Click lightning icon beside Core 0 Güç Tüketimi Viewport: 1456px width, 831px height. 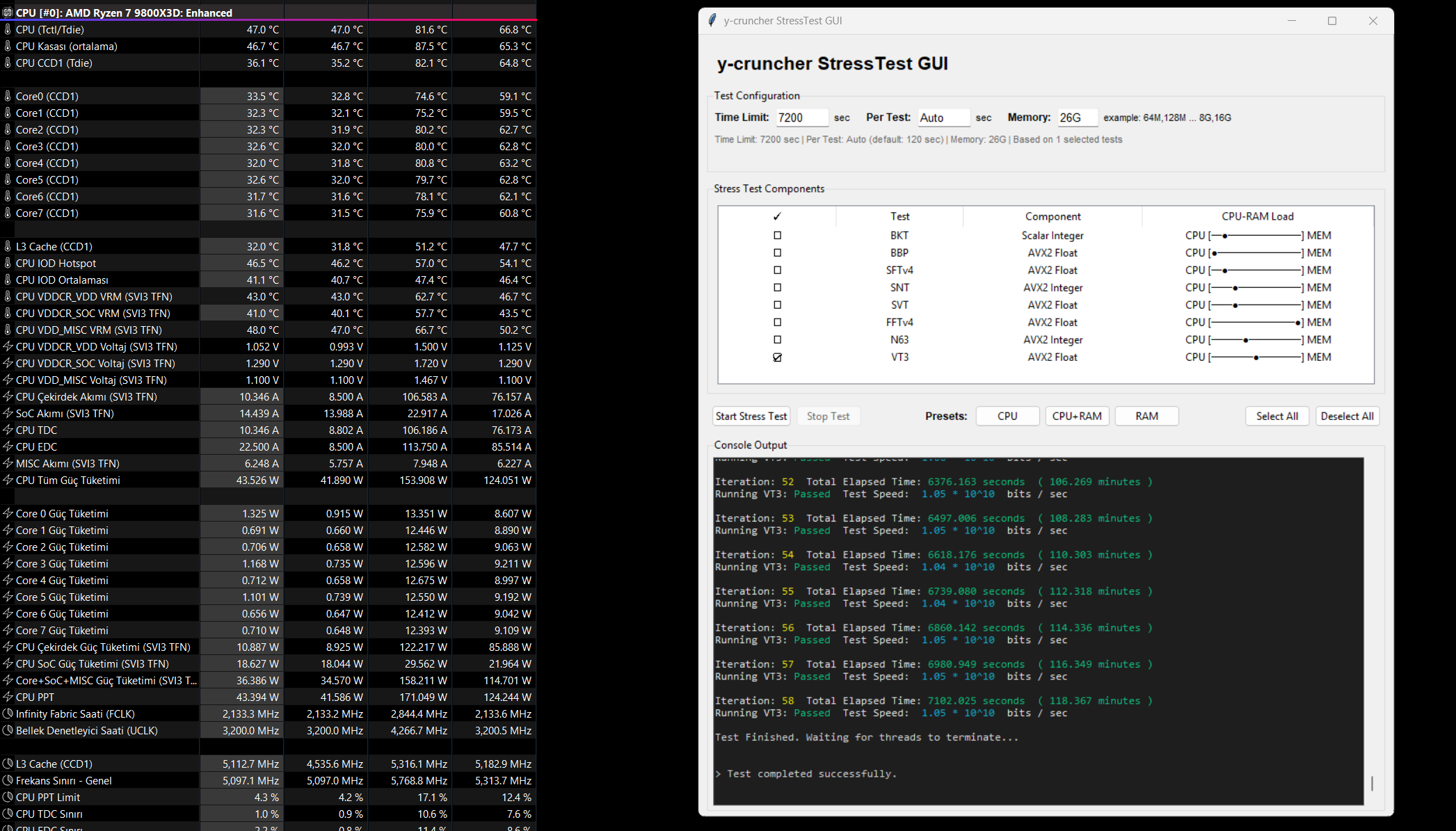[8, 513]
